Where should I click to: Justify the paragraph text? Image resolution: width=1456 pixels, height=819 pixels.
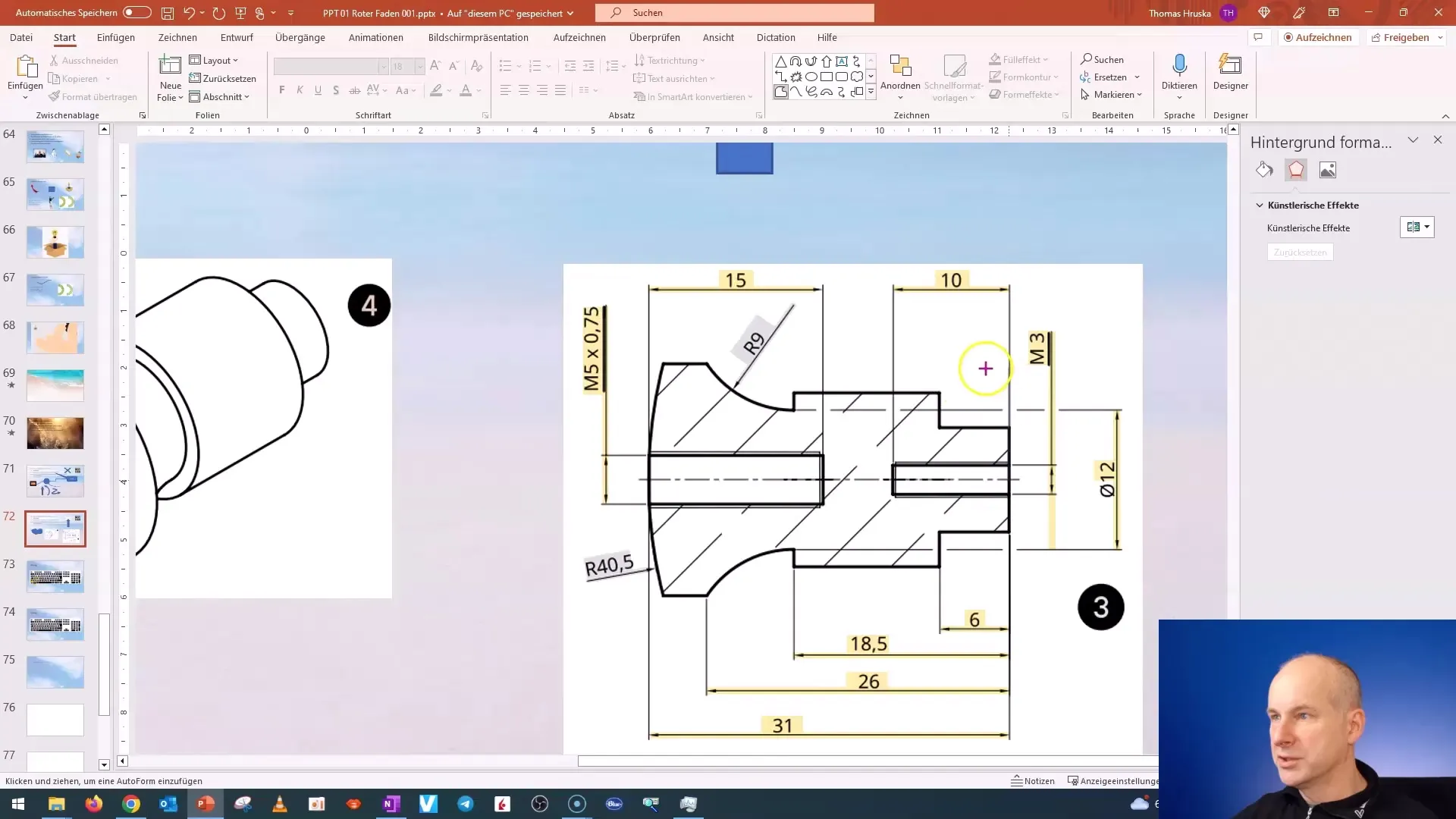[560, 90]
